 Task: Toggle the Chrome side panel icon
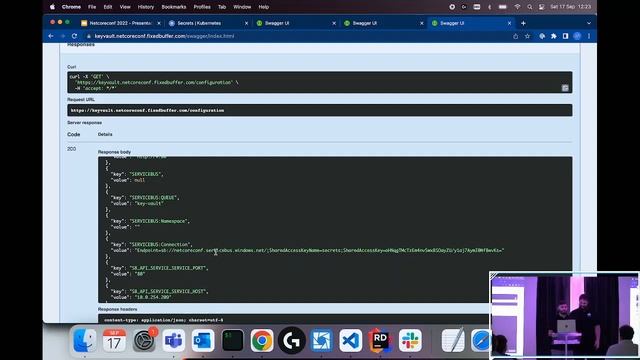click(x=565, y=36)
